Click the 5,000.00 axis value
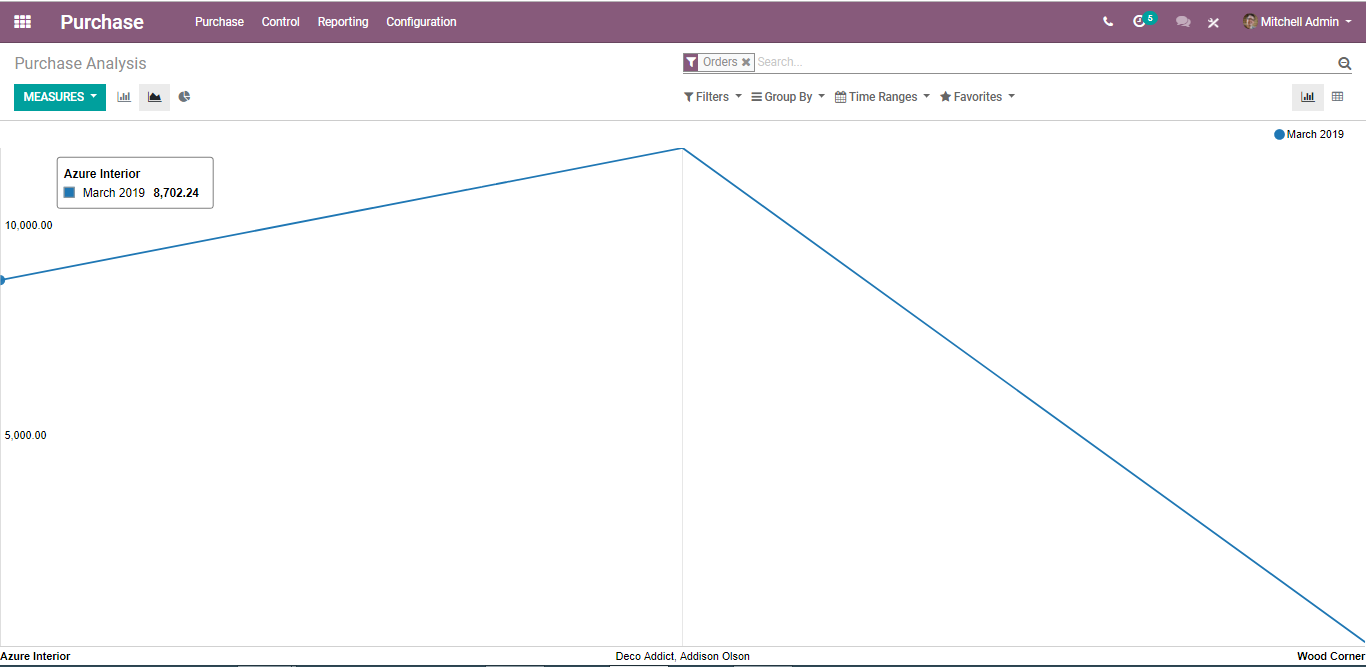Screen dimensions: 1366x667 (x=26, y=435)
